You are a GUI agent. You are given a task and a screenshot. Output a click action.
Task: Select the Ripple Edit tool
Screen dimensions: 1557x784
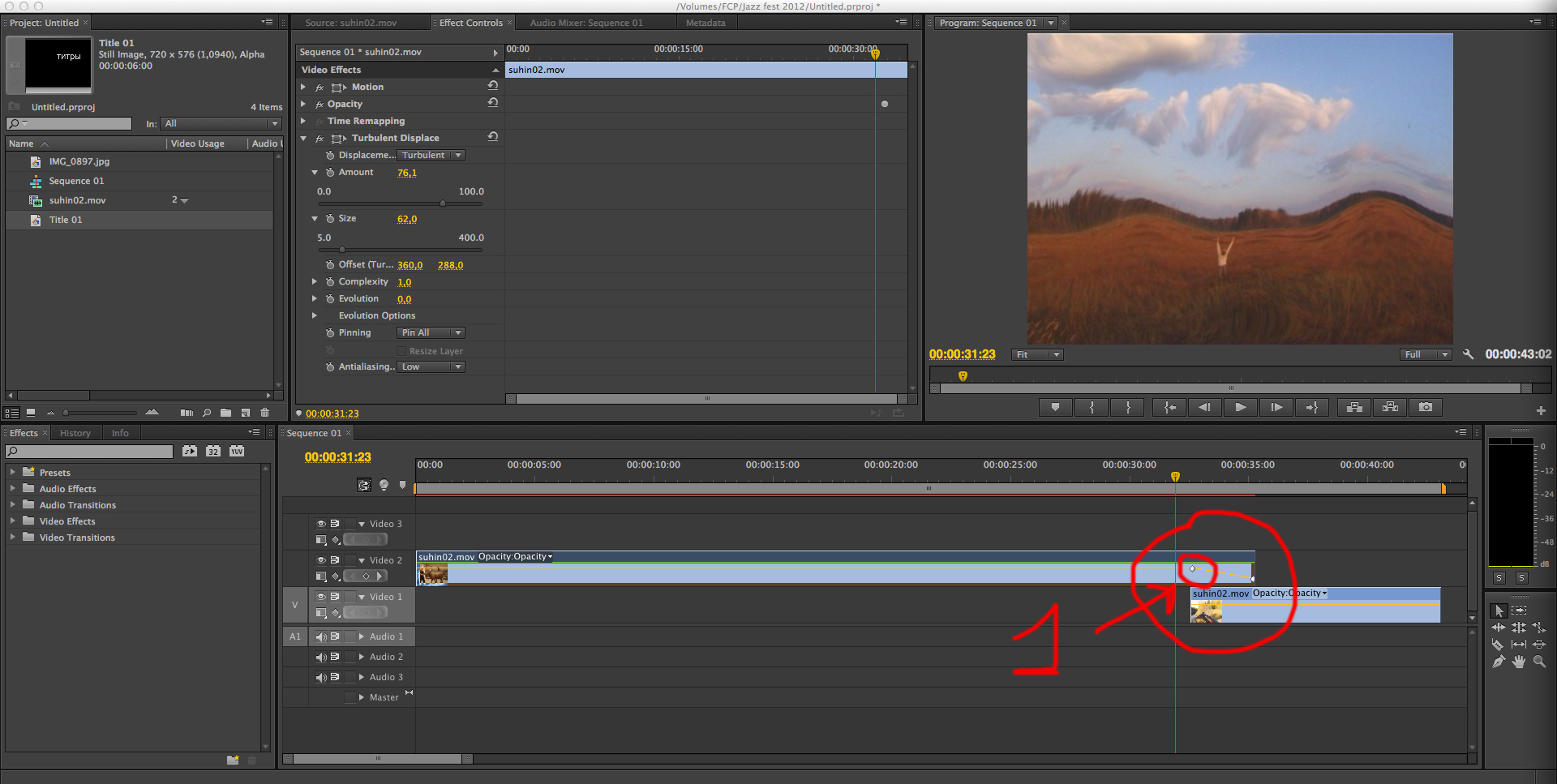[1499, 628]
